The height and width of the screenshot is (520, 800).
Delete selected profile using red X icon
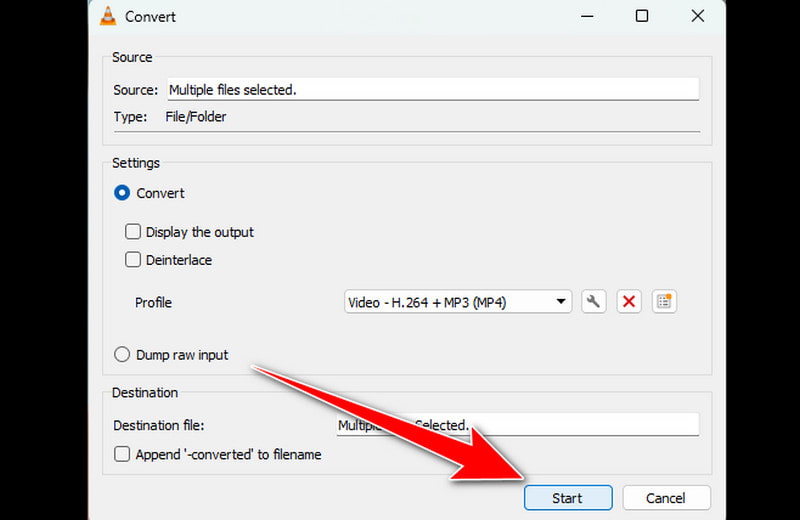tap(629, 302)
